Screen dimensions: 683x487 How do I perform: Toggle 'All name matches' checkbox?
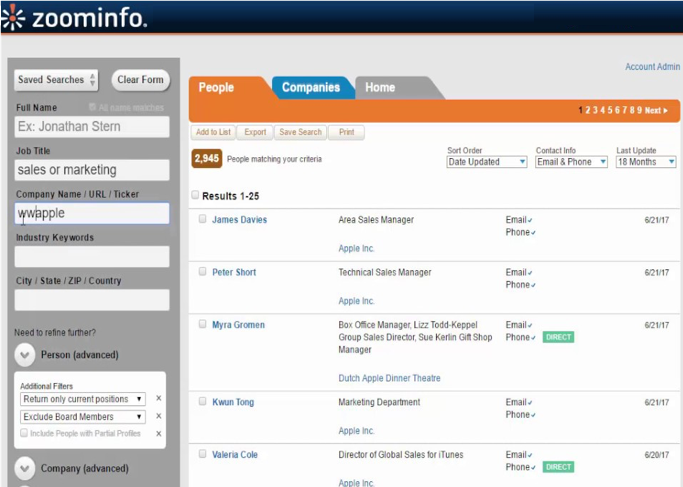coord(92,107)
